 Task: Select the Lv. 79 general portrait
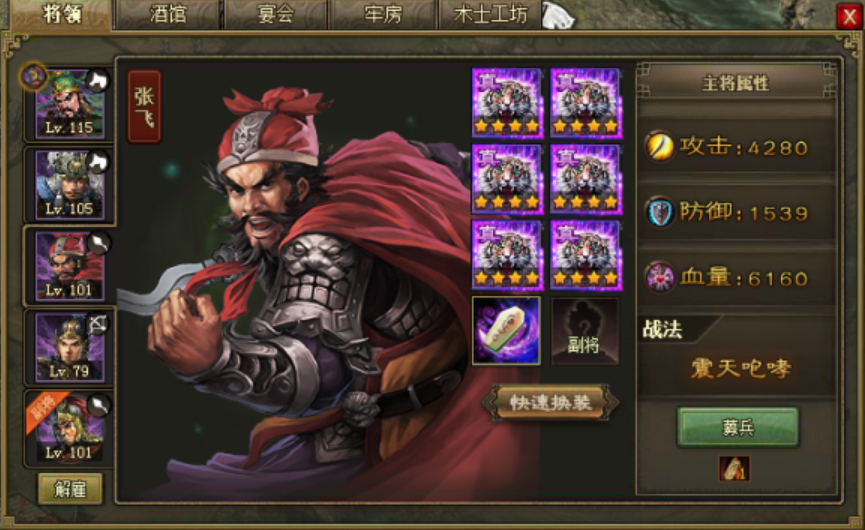coord(70,347)
